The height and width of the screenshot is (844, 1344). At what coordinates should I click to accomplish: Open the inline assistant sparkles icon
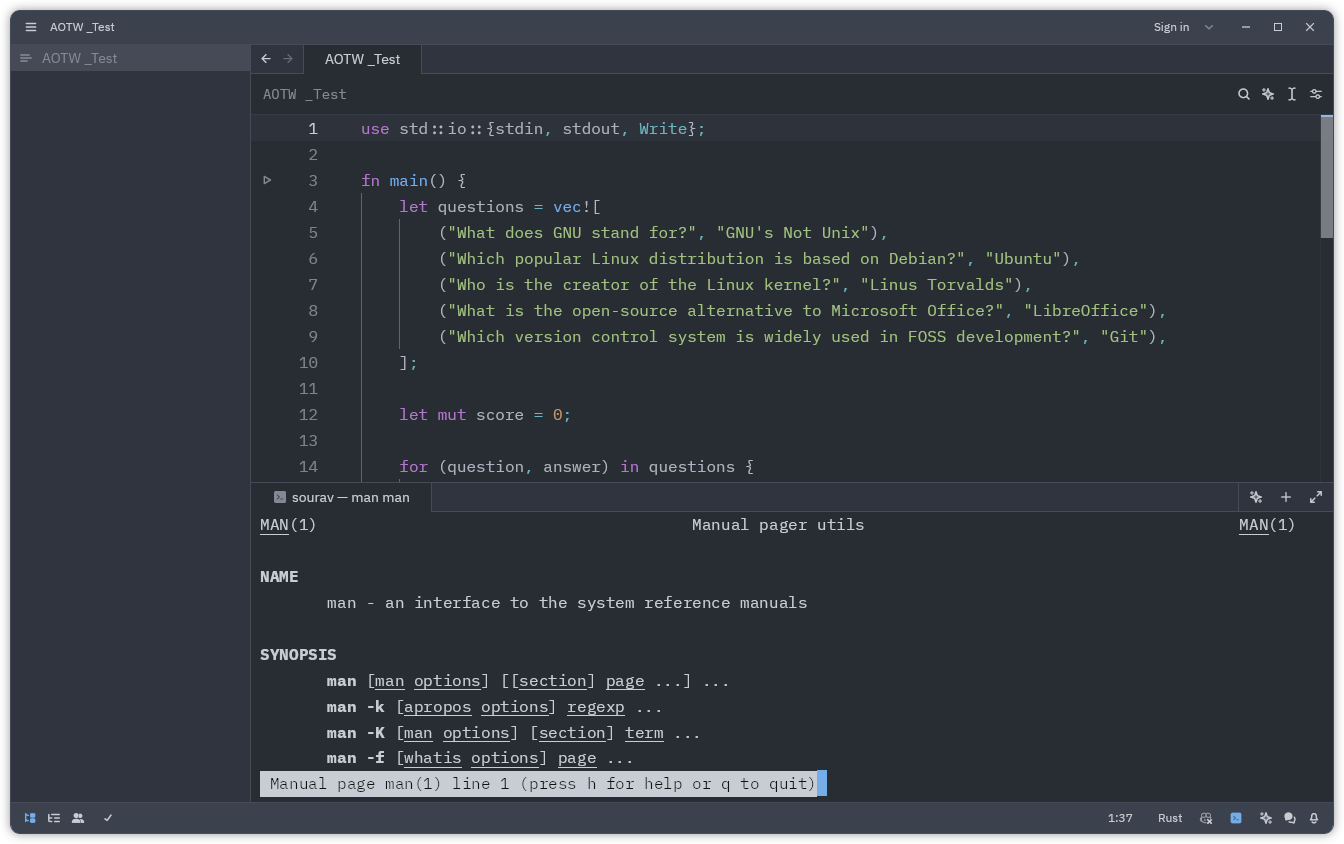1267,93
